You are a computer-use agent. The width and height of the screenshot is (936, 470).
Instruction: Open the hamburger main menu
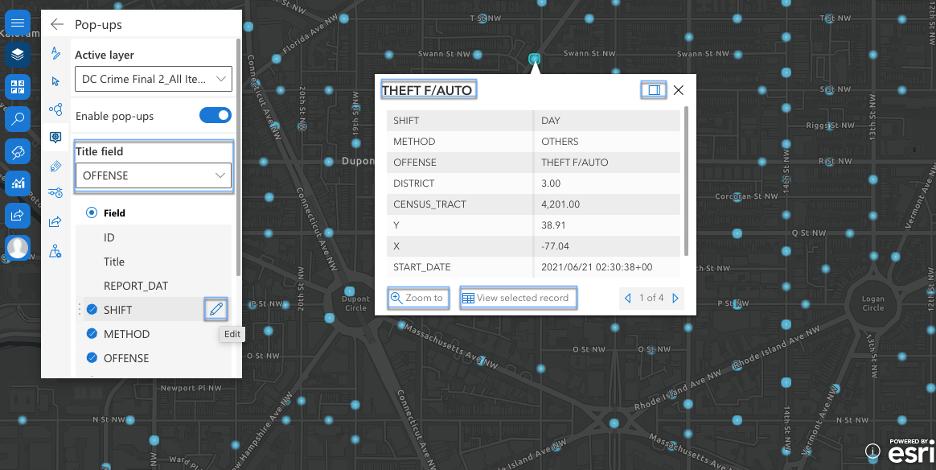(17, 23)
